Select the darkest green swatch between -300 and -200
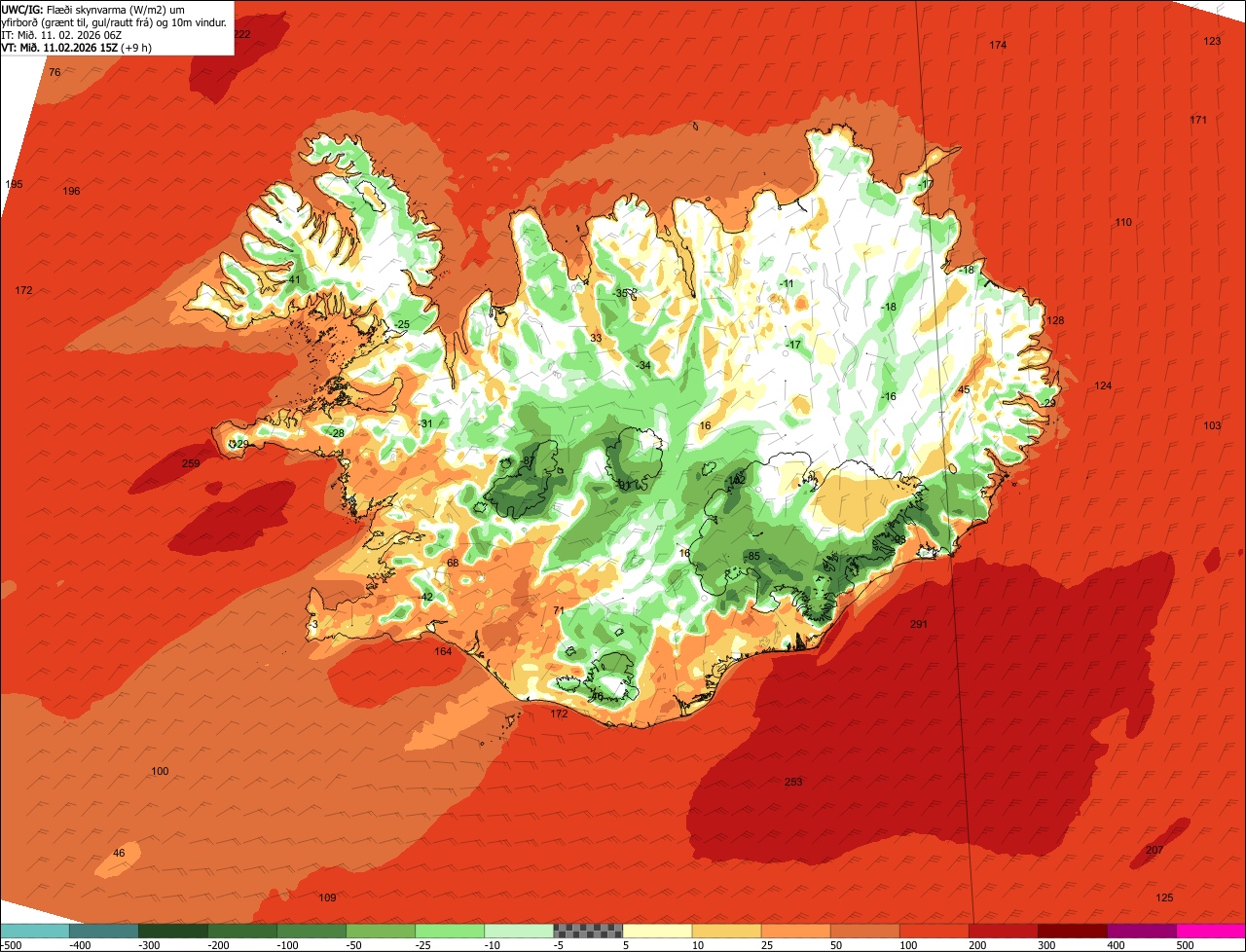This screenshot has height=952, width=1246. pyautogui.click(x=173, y=931)
